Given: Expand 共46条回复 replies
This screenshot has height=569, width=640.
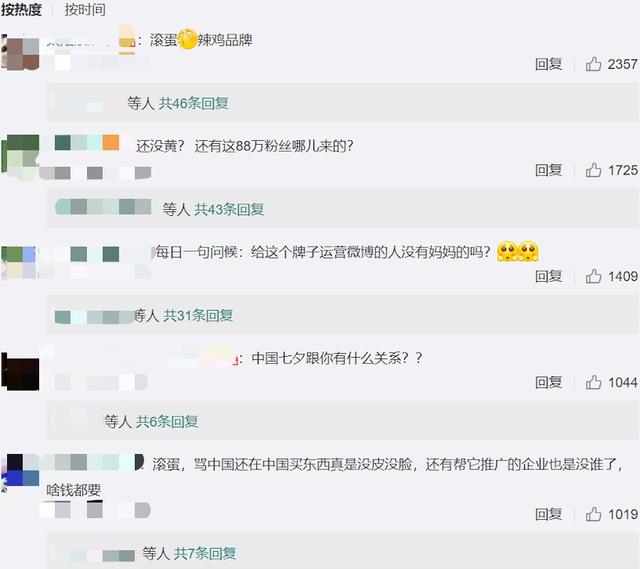Looking at the screenshot, I should (x=193, y=103).
